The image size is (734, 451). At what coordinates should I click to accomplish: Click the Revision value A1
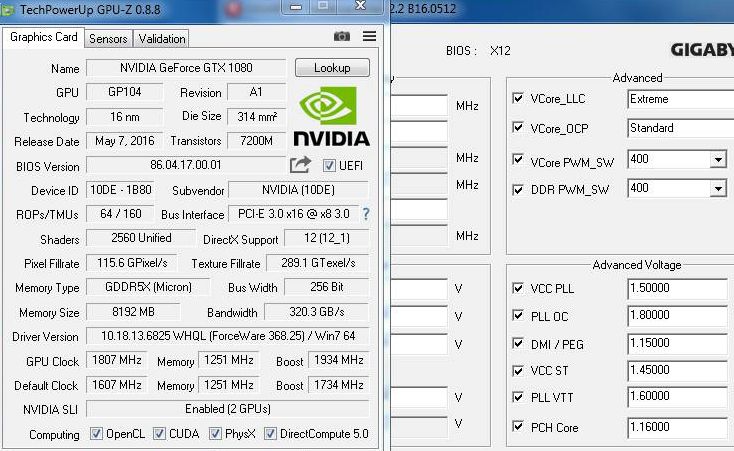pyautogui.click(x=256, y=92)
